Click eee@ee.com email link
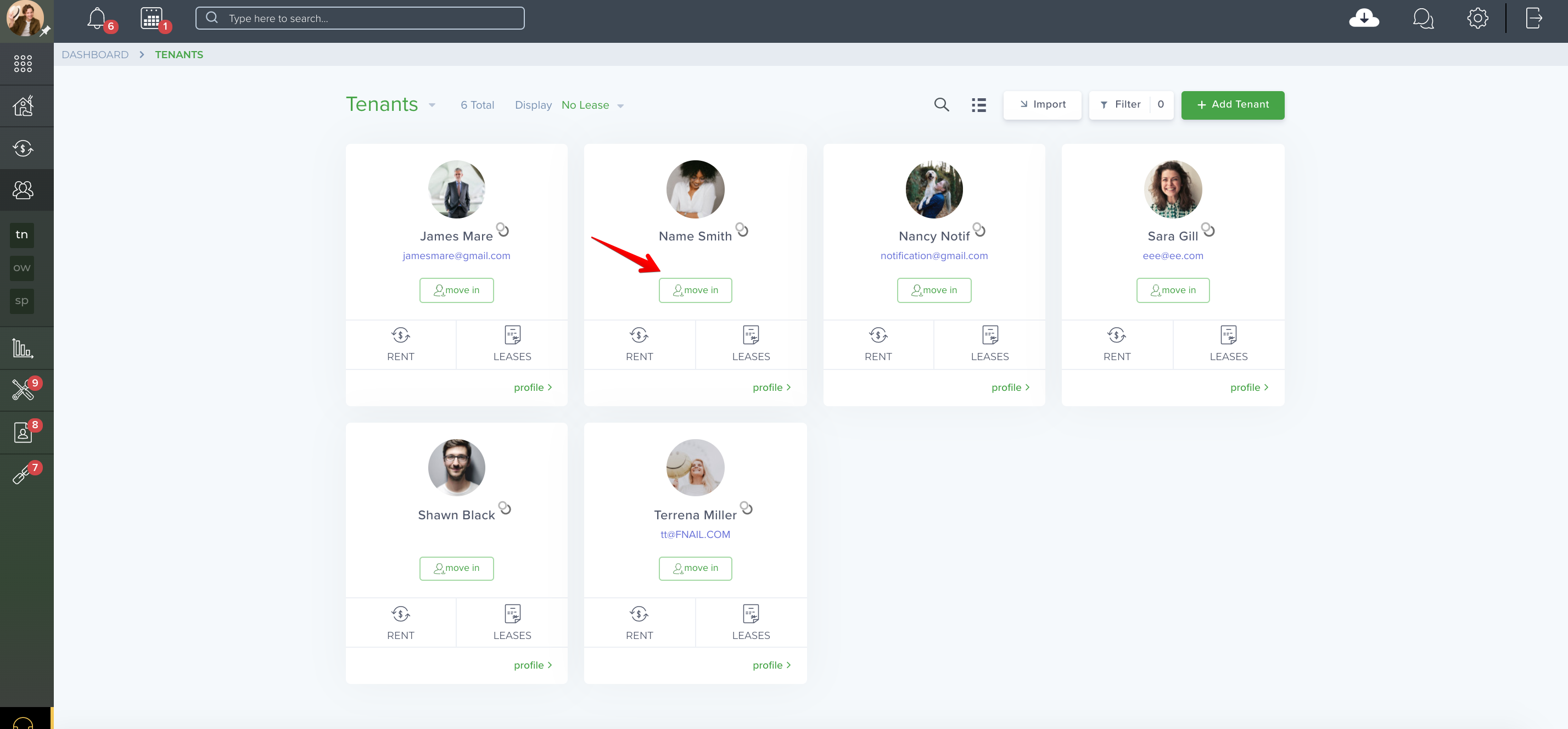This screenshot has height=729, width=1568. point(1173,256)
